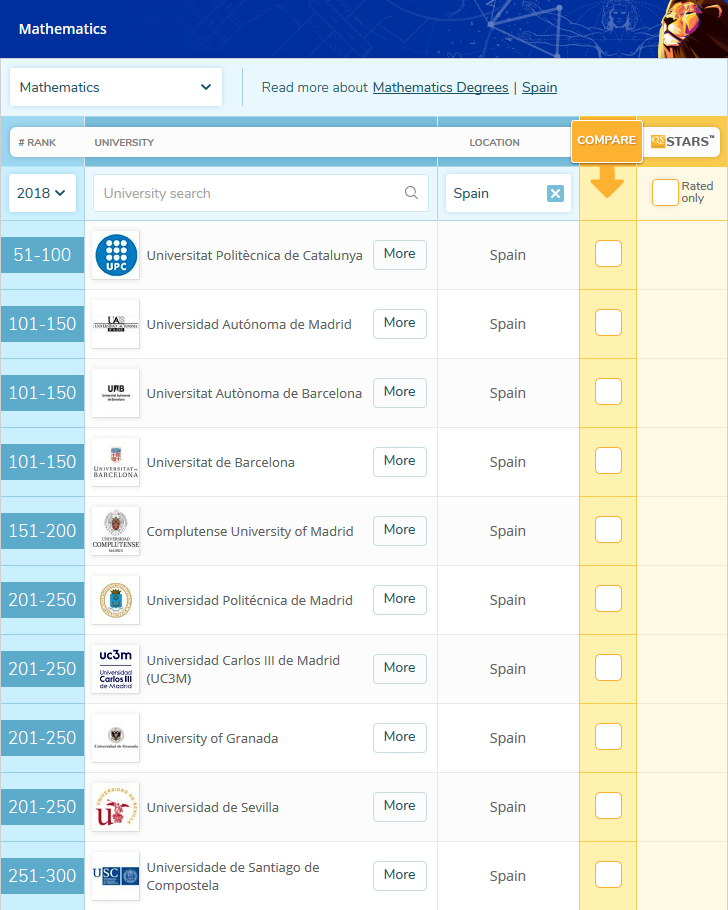Open the Spain link in header

tap(539, 88)
